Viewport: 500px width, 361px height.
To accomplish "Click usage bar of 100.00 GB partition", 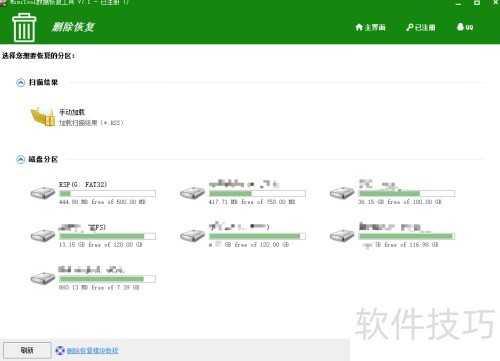I will [x=407, y=193].
